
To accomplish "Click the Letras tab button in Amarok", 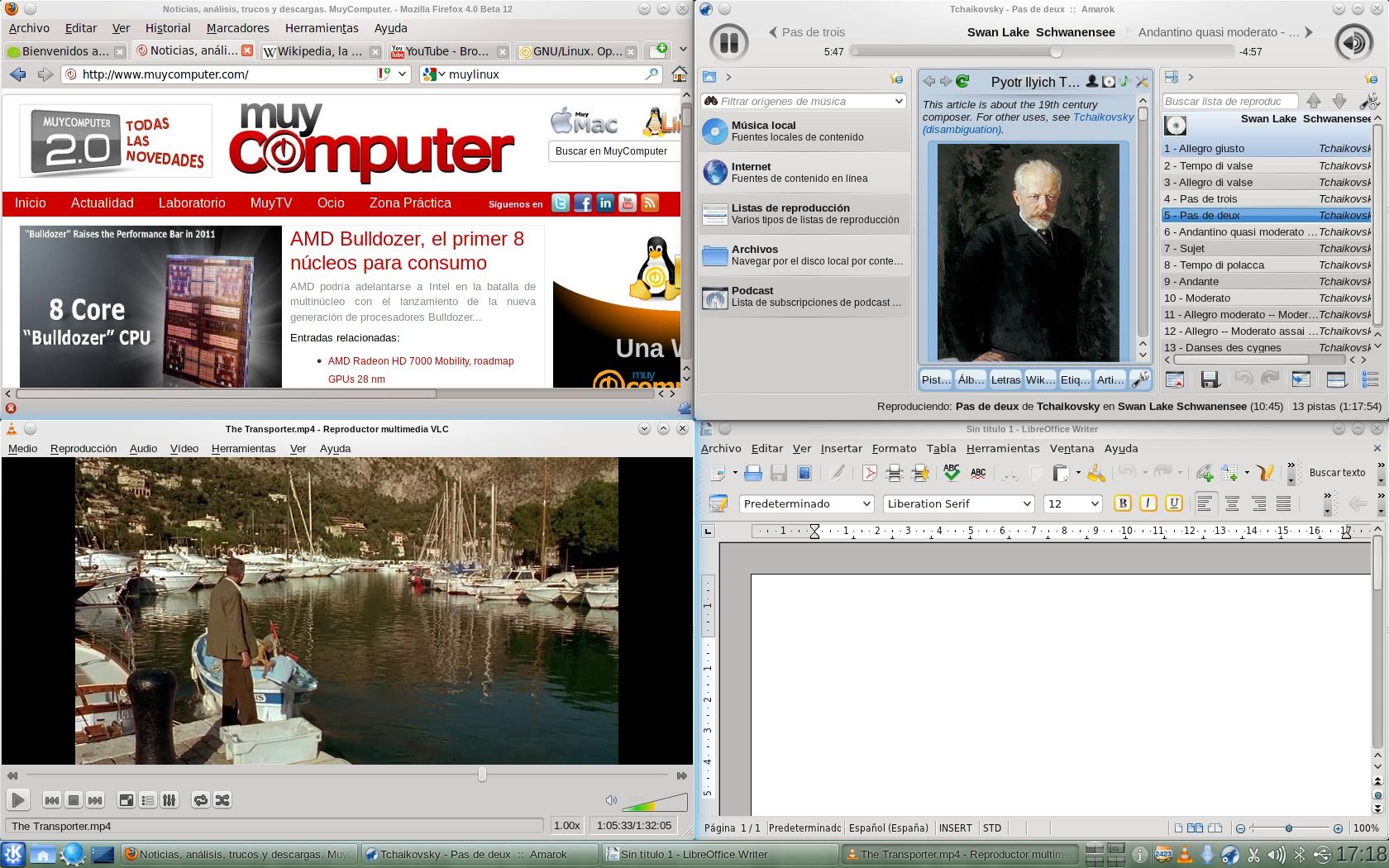I will point(1005,379).
